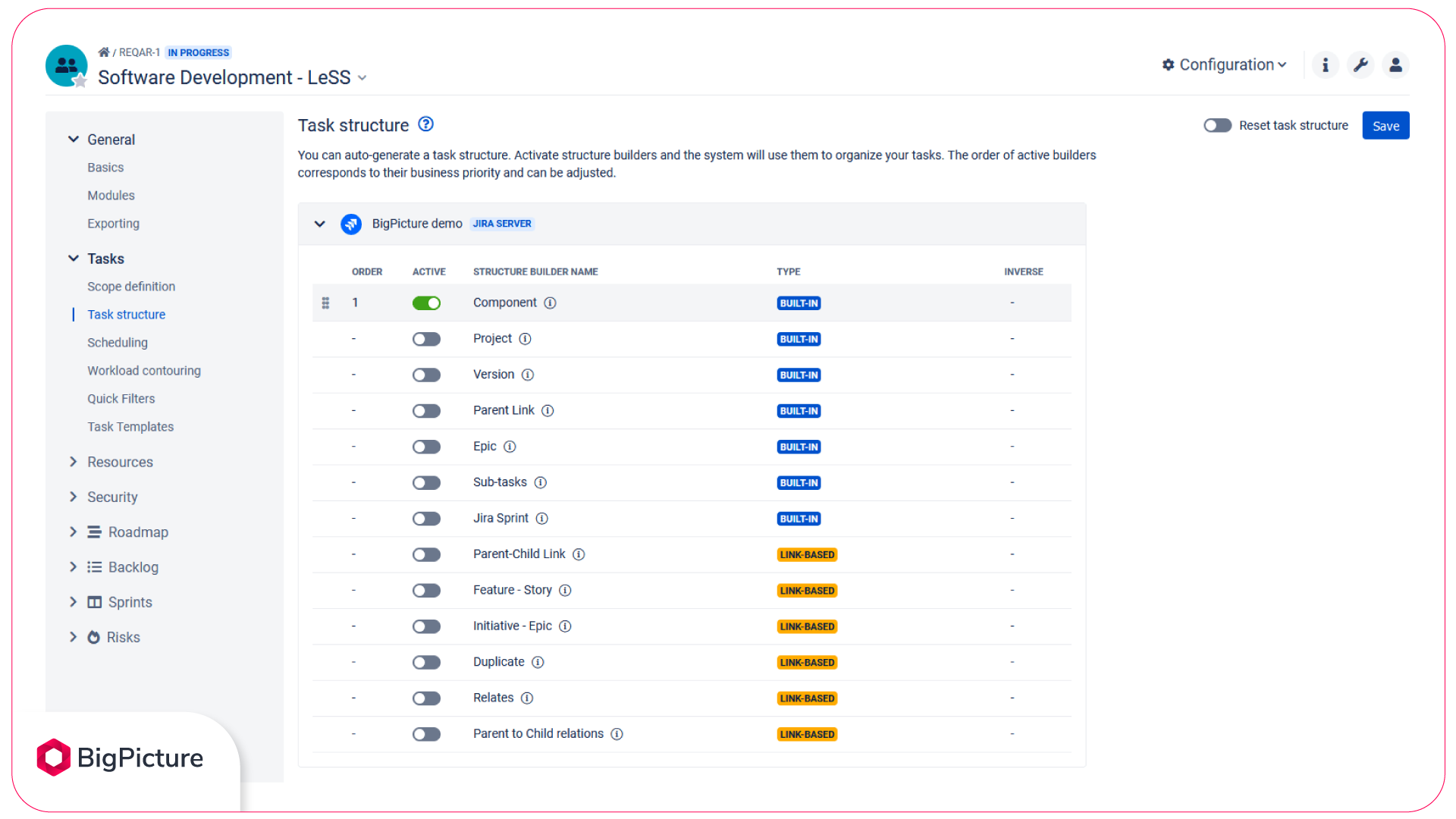Click info icon next to Version
1456x819 pixels.
coord(528,375)
